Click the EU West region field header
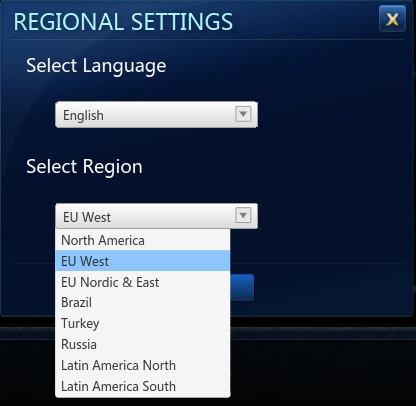The image size is (416, 406). (x=156, y=216)
